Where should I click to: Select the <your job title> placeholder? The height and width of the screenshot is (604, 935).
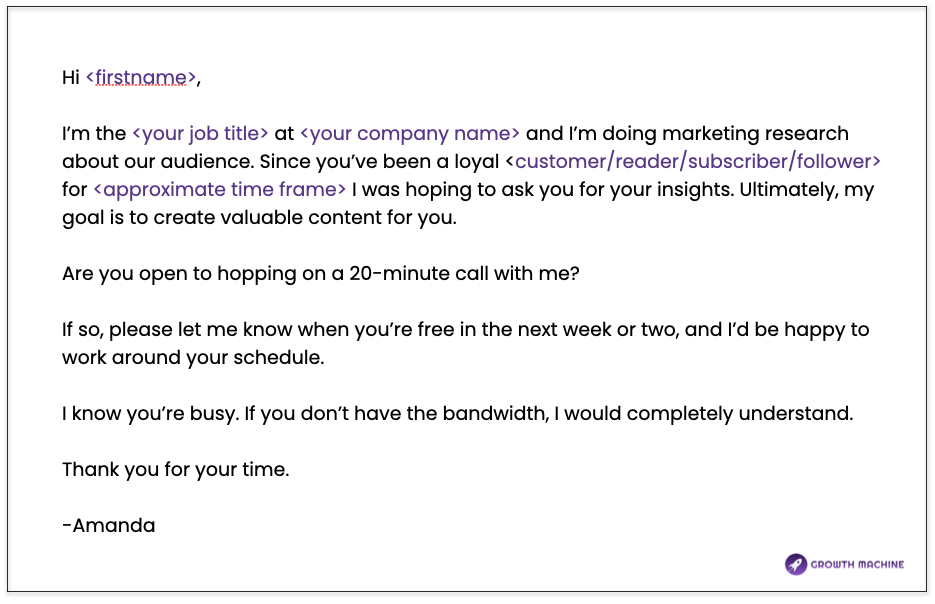pos(200,134)
